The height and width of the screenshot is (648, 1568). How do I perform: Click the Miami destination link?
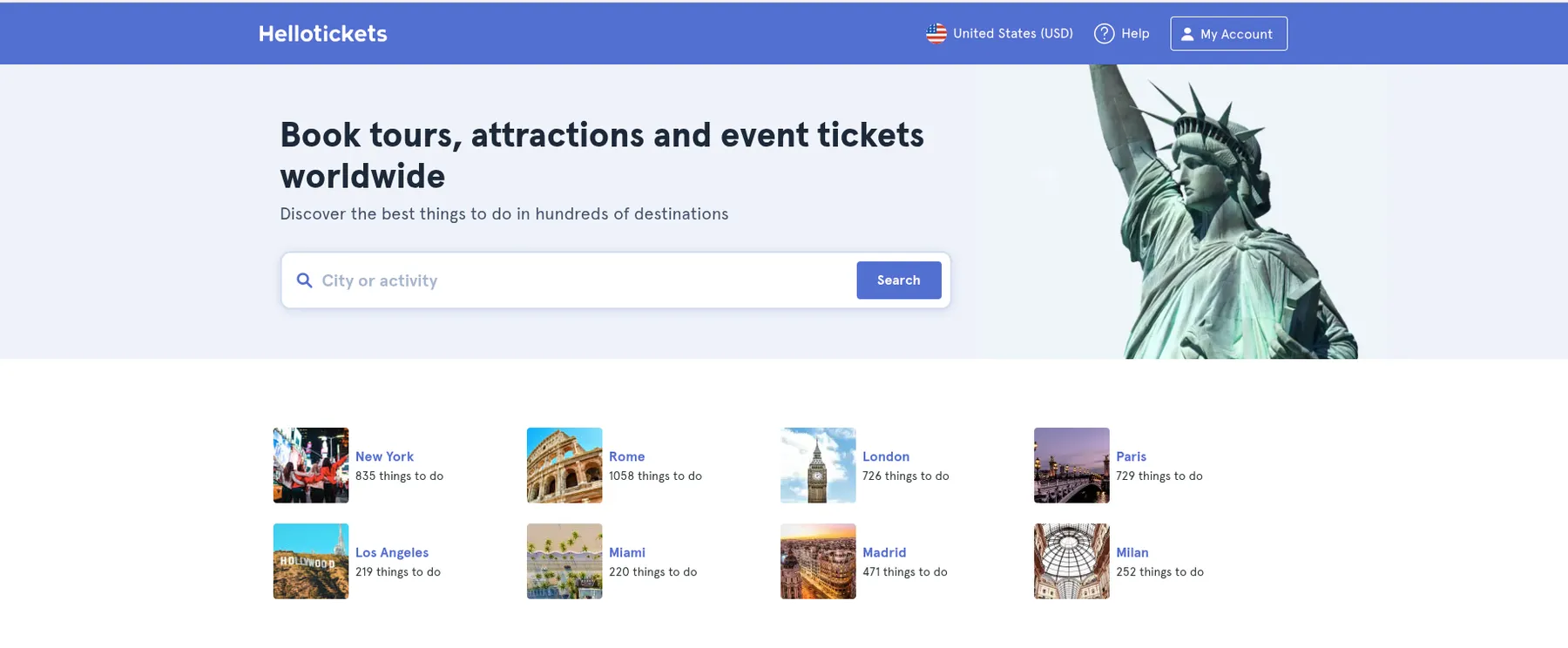(x=627, y=552)
